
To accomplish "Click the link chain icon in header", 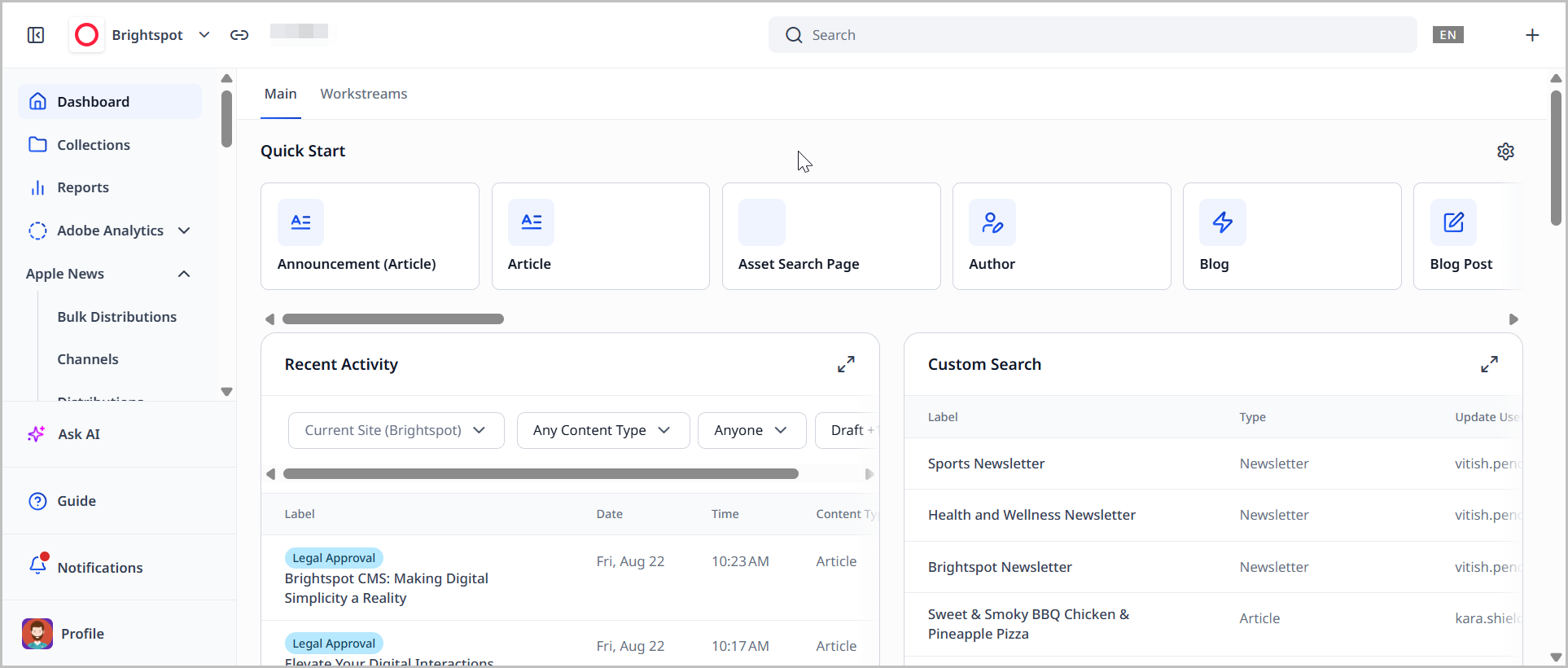I will (239, 35).
